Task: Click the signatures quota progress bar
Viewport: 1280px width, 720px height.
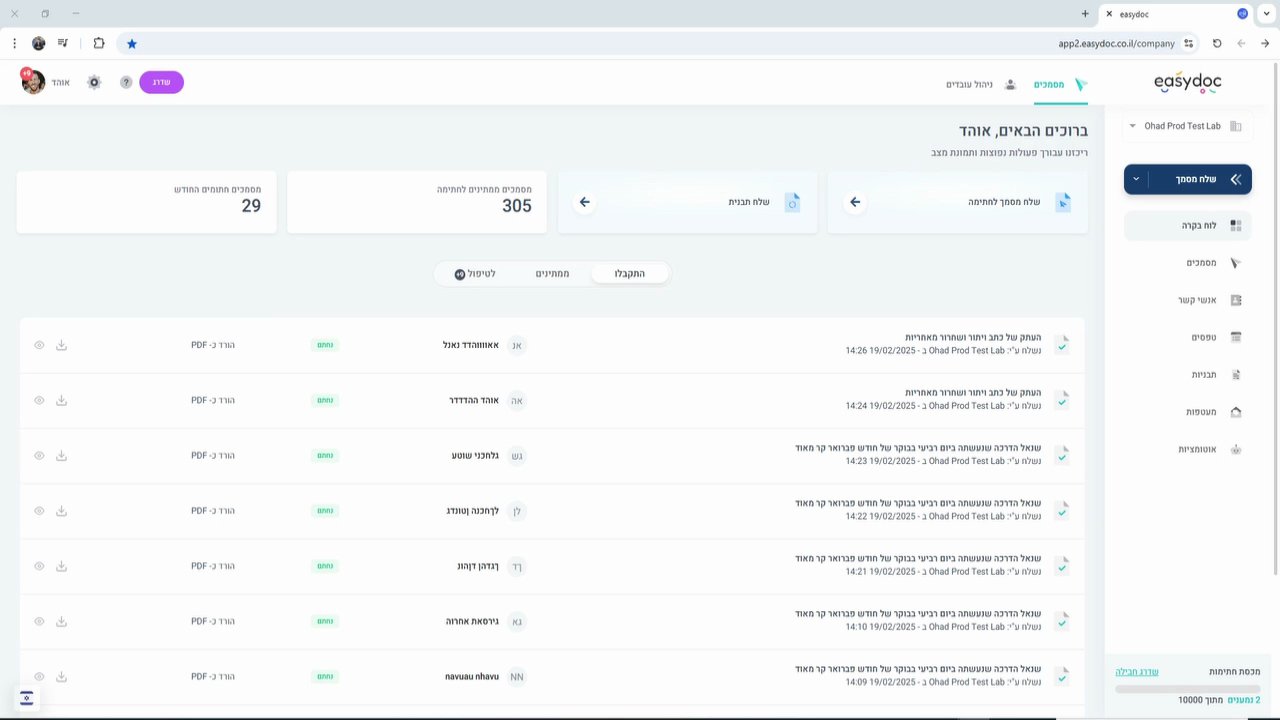Action: 1188,689
